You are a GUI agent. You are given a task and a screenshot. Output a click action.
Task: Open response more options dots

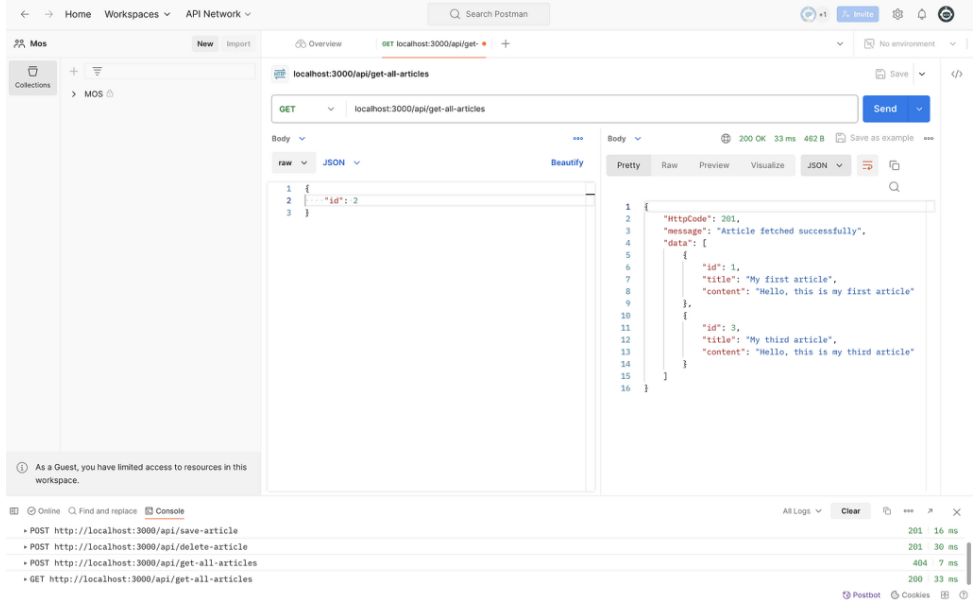point(928,138)
